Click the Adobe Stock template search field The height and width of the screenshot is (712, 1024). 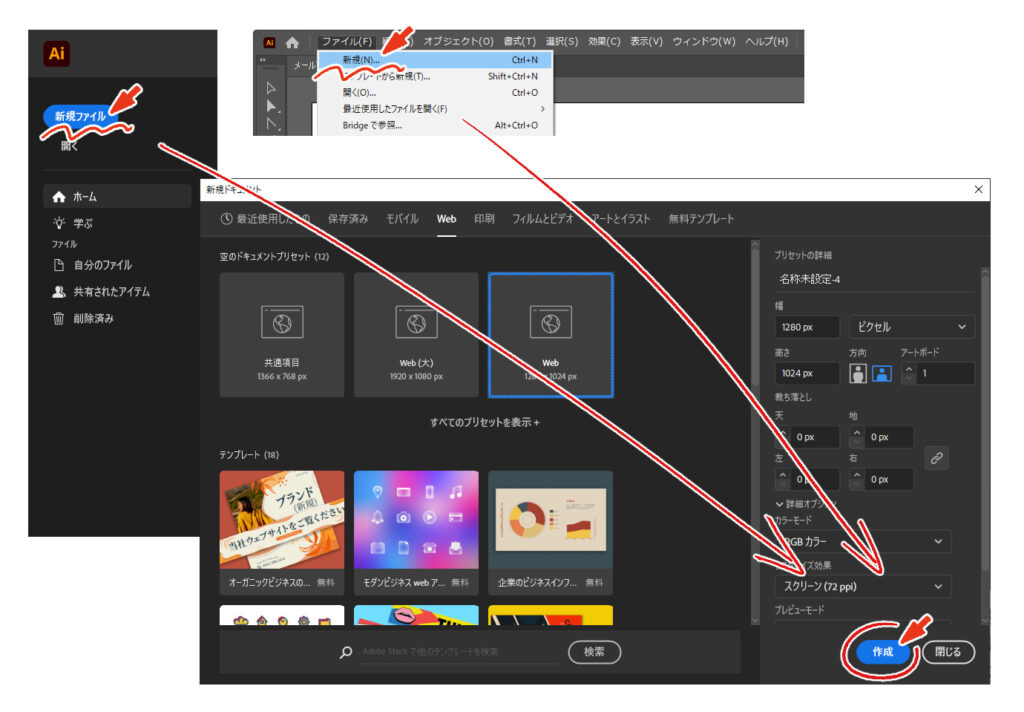pos(460,652)
